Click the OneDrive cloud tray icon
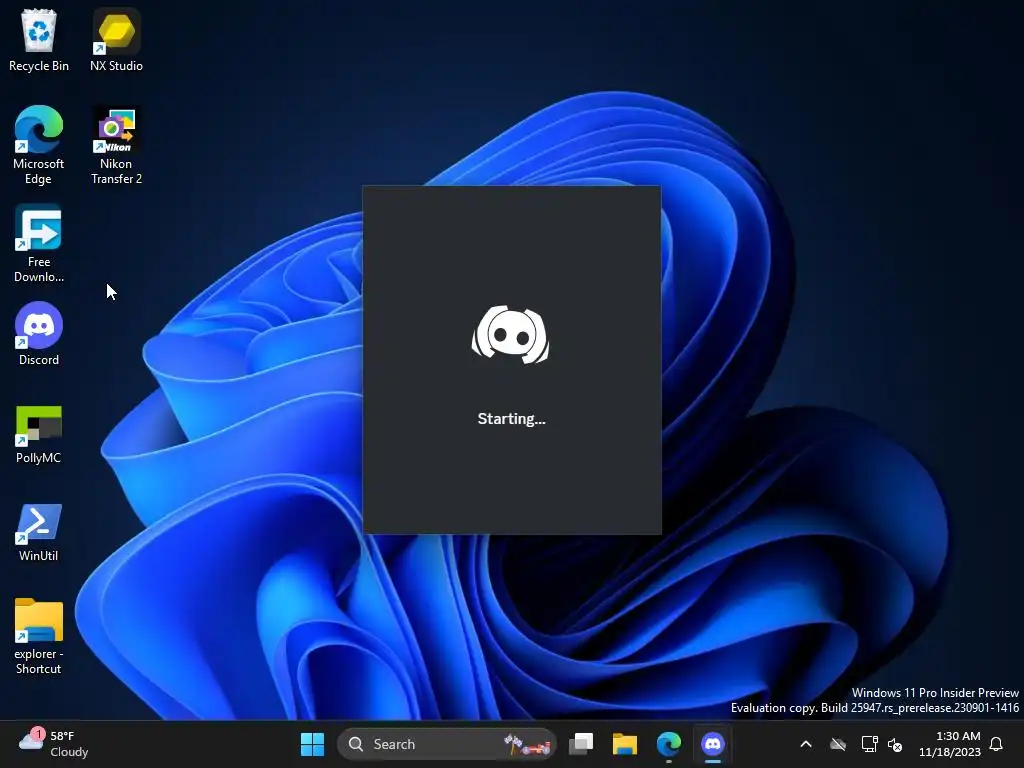This screenshot has width=1024, height=768. [838, 744]
